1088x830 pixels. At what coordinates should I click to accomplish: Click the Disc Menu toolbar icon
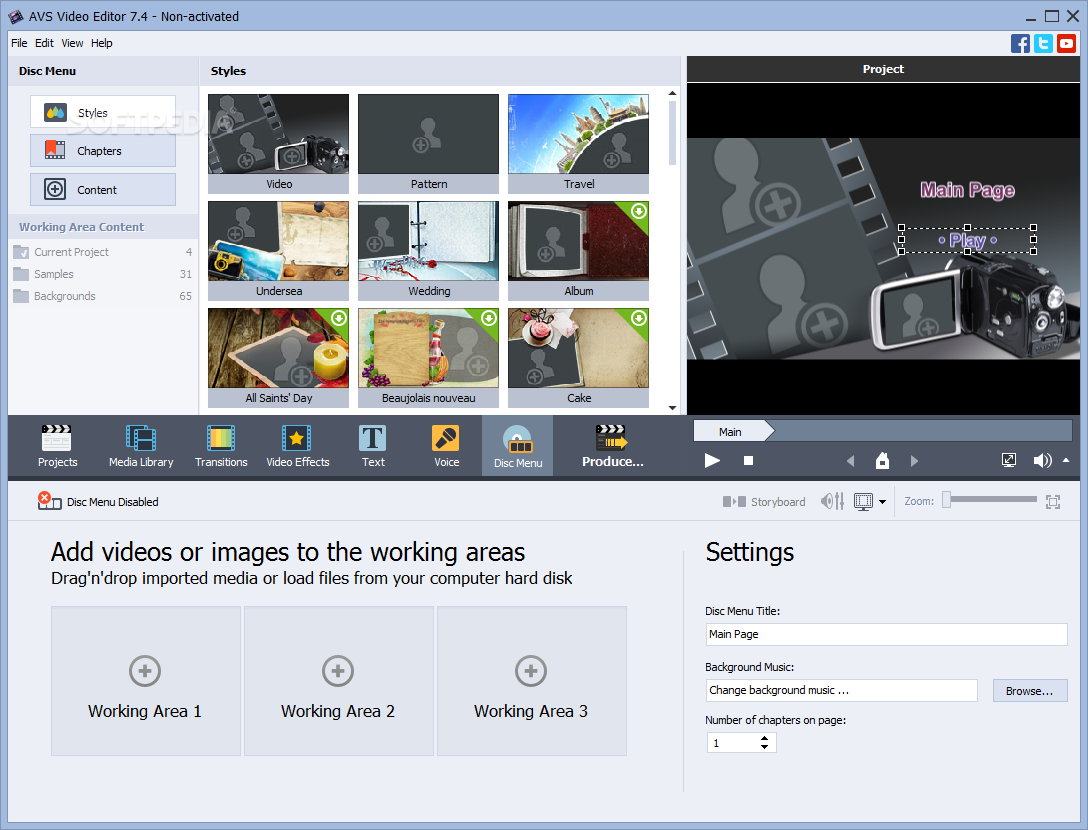tap(518, 446)
